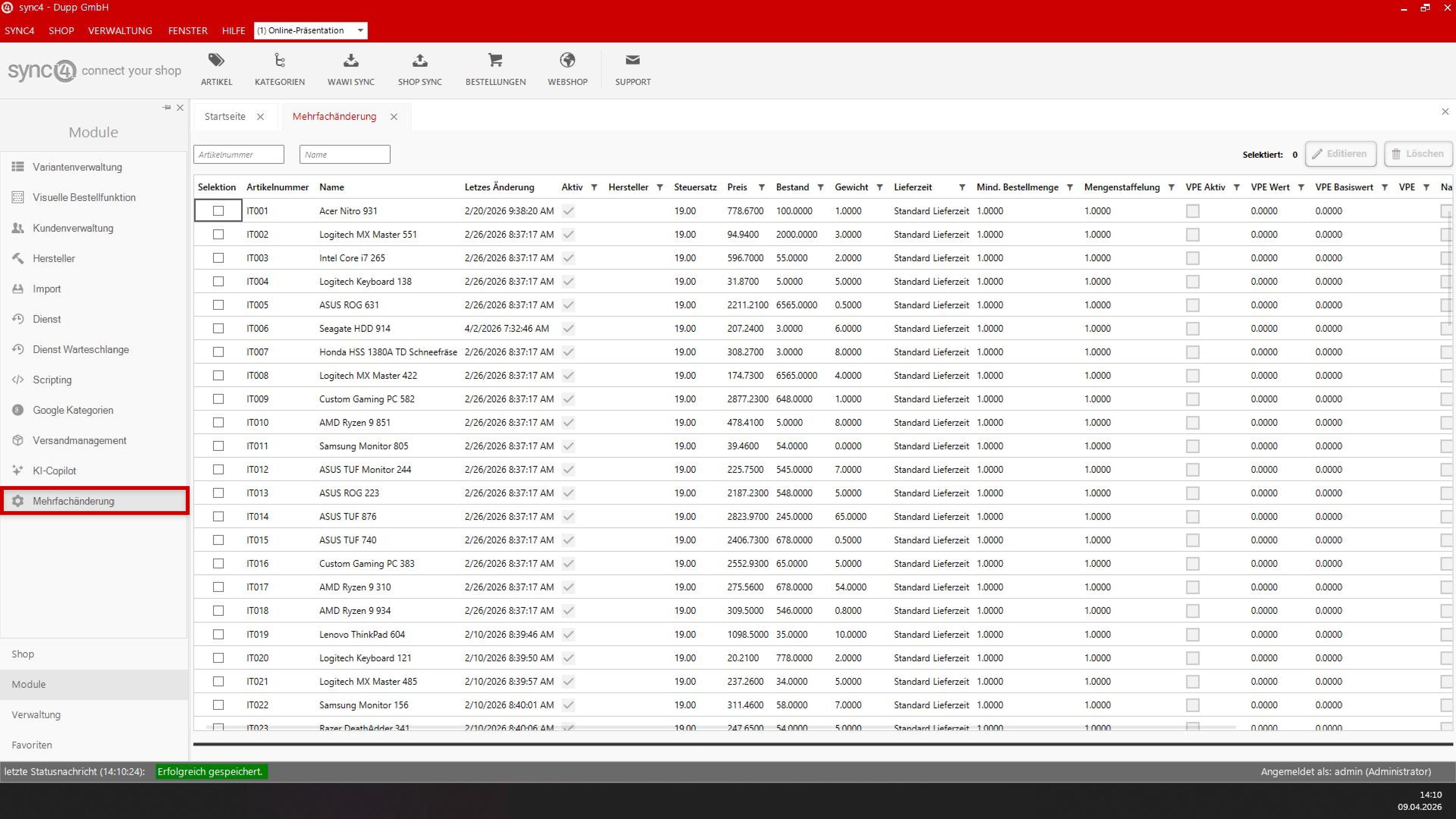Open the Online-Präsentation dropdown
The width and height of the screenshot is (1456, 819).
coord(359,30)
